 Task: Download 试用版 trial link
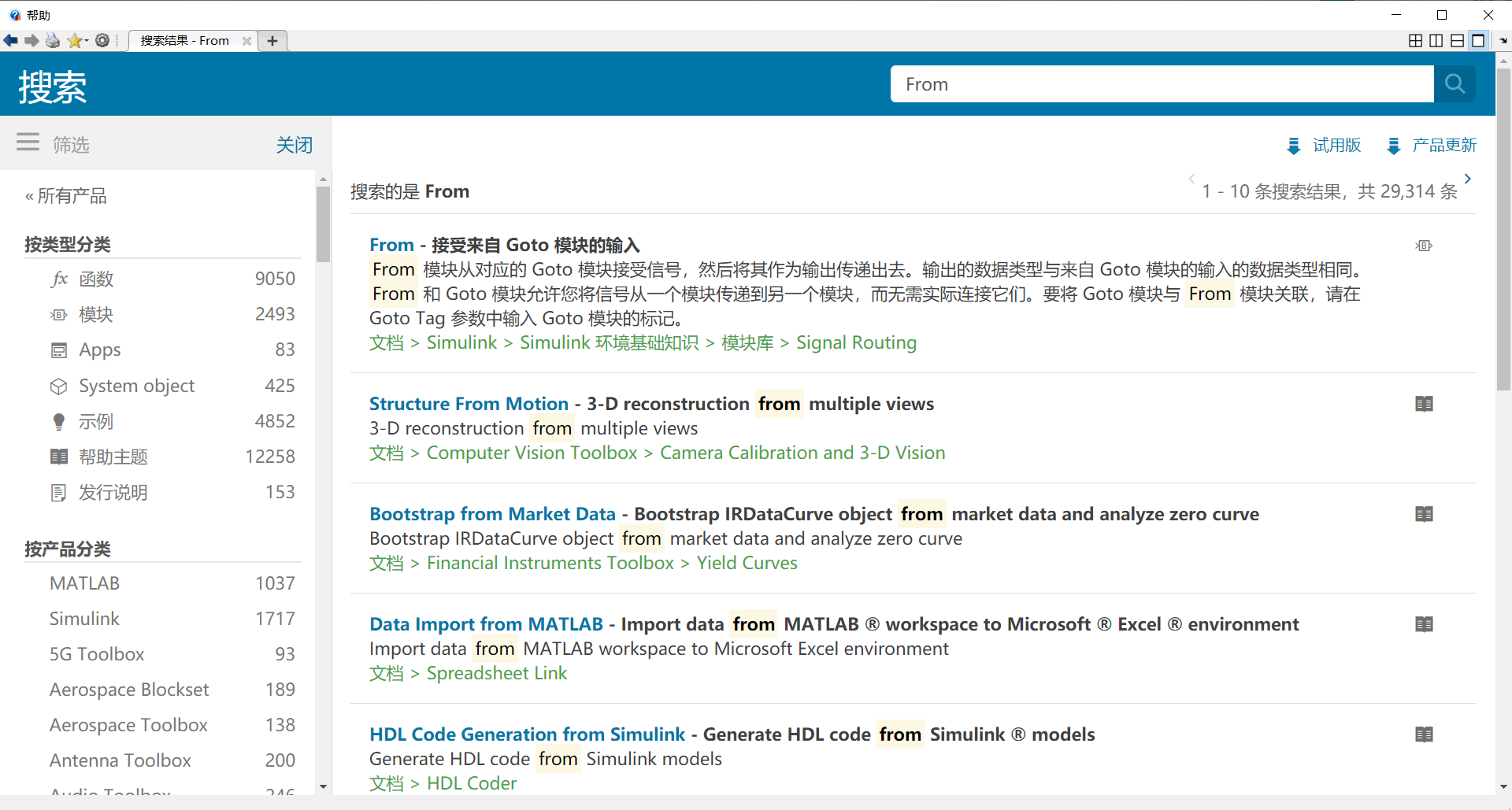pos(1324,145)
